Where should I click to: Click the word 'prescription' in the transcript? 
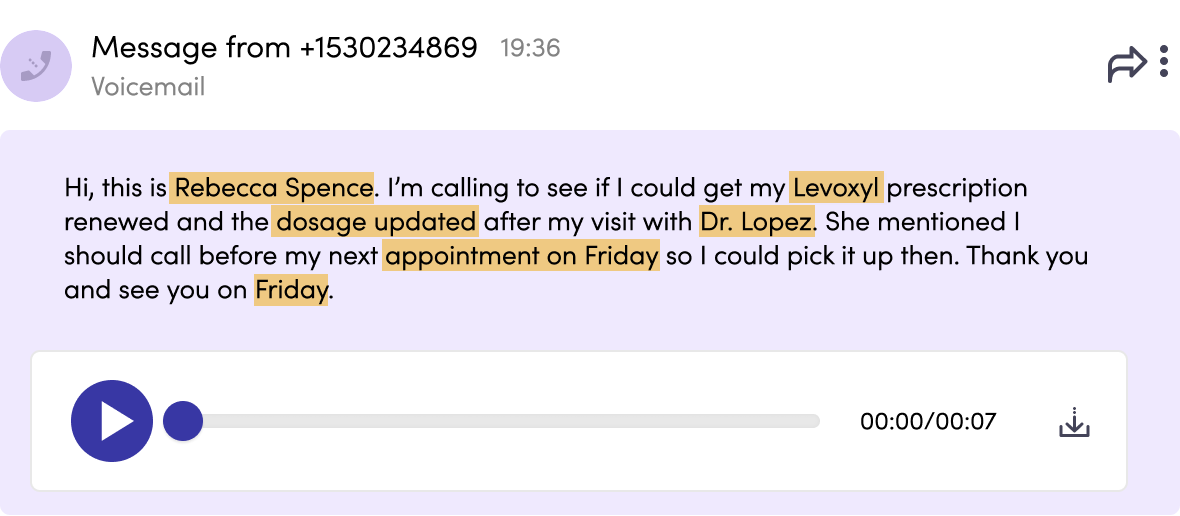click(958, 187)
